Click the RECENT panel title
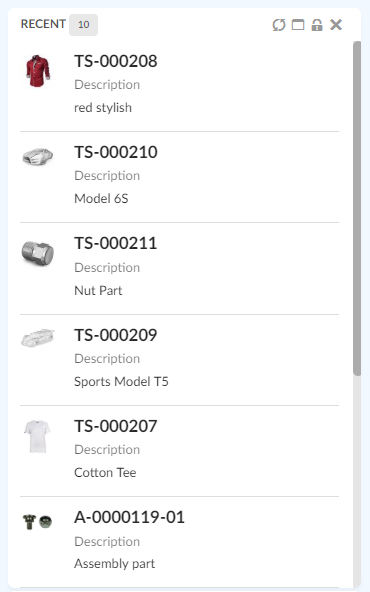The width and height of the screenshot is (370, 592). pyautogui.click(x=43, y=24)
